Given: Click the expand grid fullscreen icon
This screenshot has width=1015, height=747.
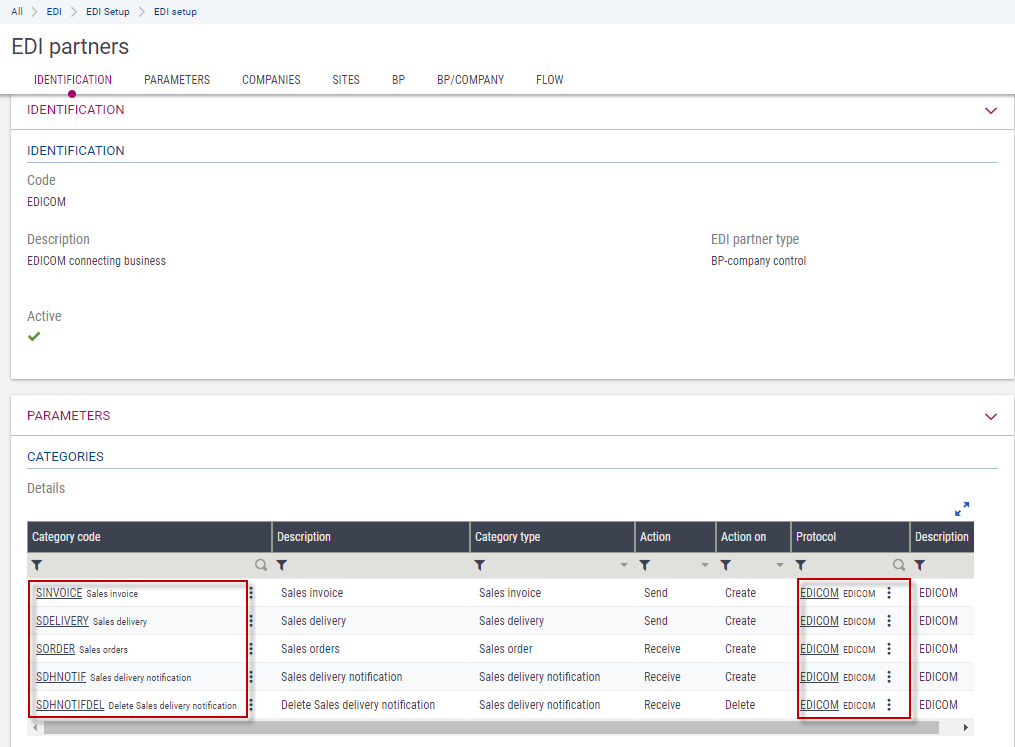Looking at the screenshot, I should point(961,509).
